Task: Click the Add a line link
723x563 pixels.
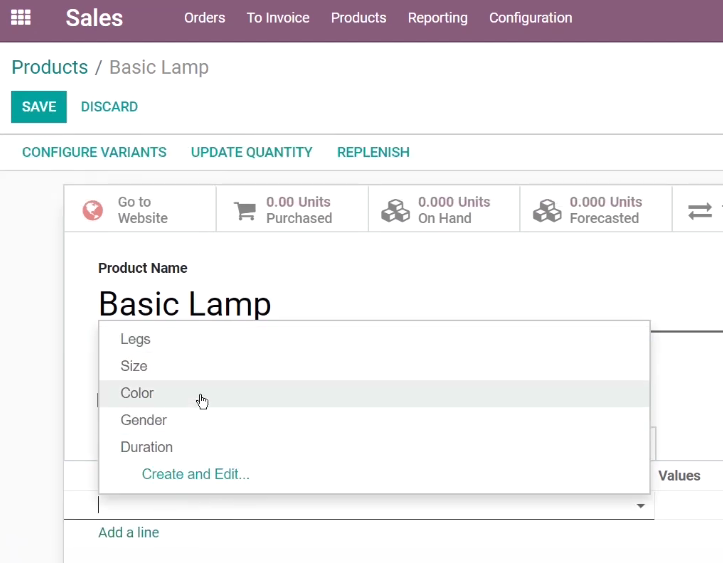Action: pos(129,533)
